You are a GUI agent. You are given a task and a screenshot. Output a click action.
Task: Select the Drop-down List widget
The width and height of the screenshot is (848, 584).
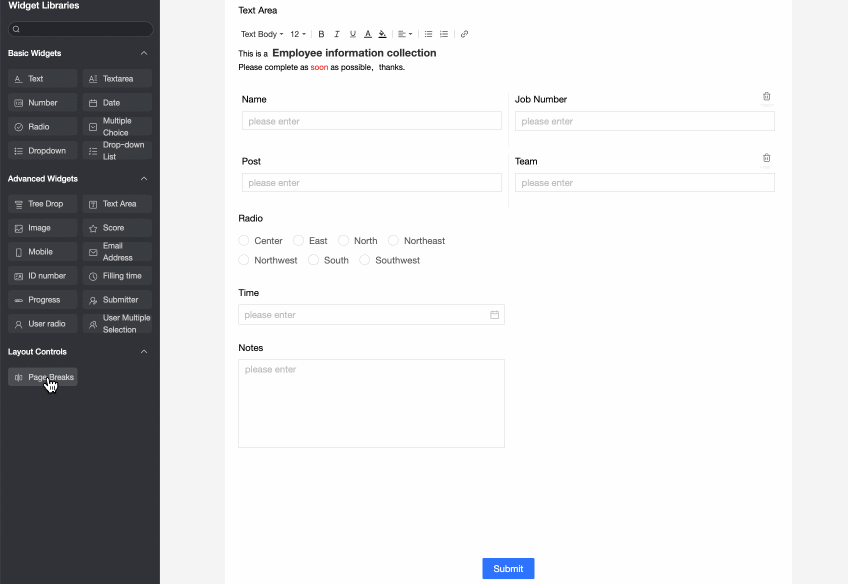117,151
